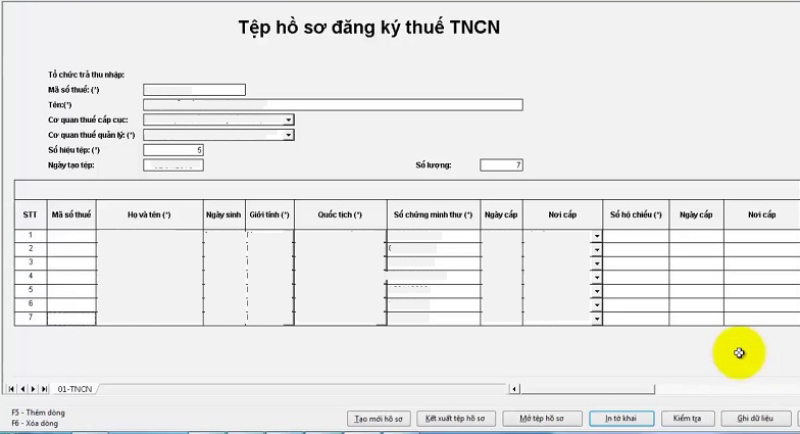Open the 01-TNCN sheet tab
The height and width of the screenshot is (434, 800).
(75, 389)
